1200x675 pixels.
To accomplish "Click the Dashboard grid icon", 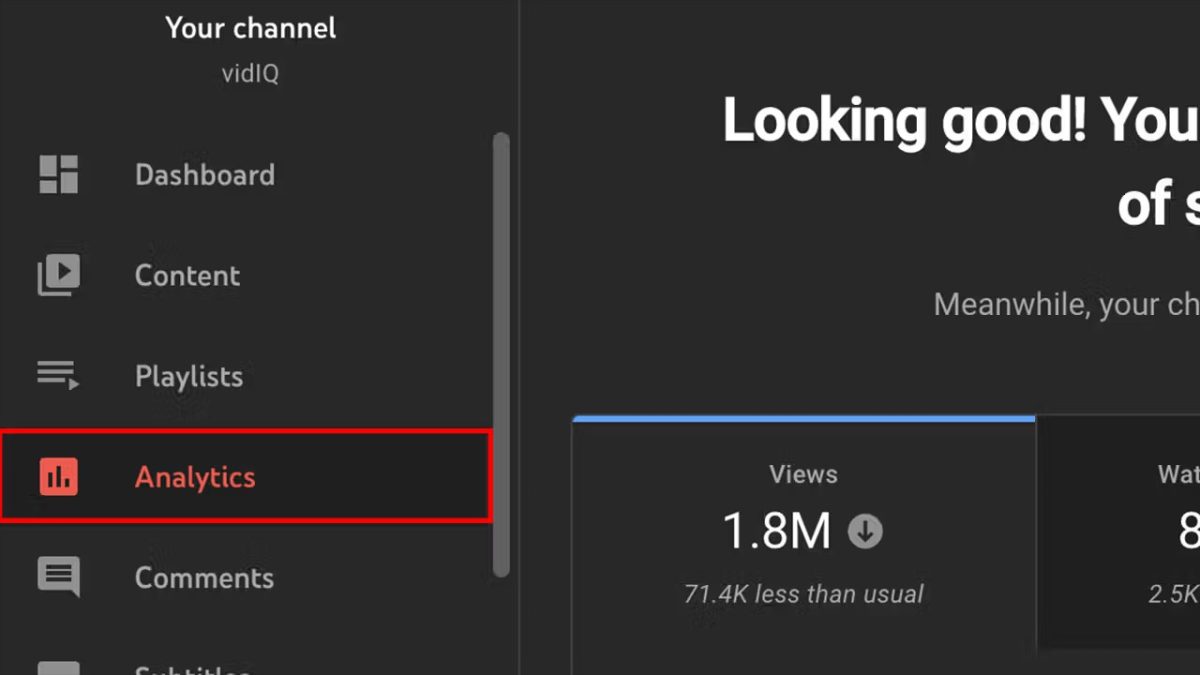I will point(58,174).
